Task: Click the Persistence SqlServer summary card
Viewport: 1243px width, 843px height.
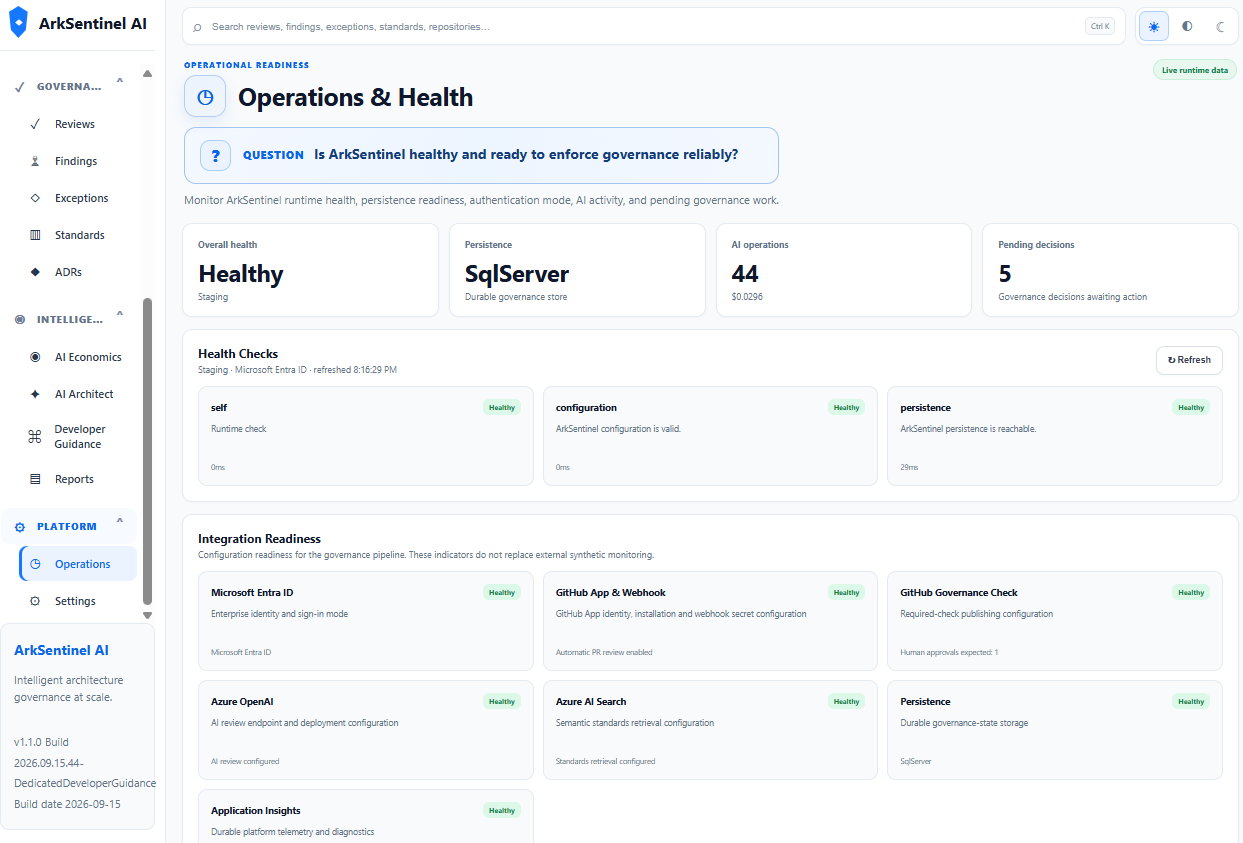Action: point(577,270)
